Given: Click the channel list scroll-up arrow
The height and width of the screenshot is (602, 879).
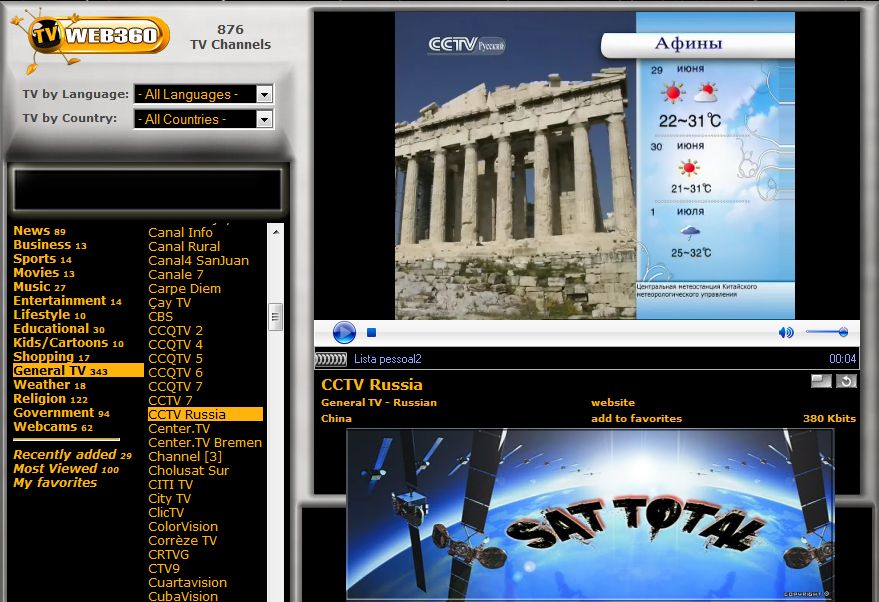Looking at the screenshot, I should point(275,231).
